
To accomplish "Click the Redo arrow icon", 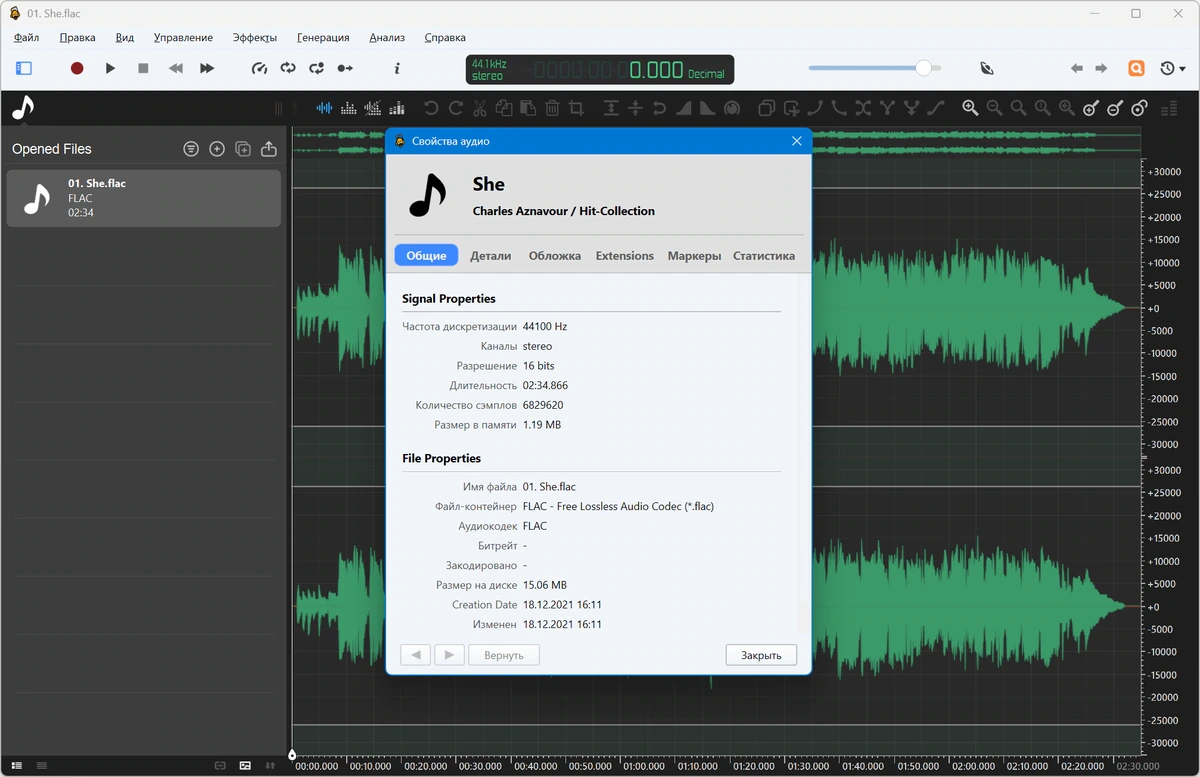I will [x=455, y=108].
